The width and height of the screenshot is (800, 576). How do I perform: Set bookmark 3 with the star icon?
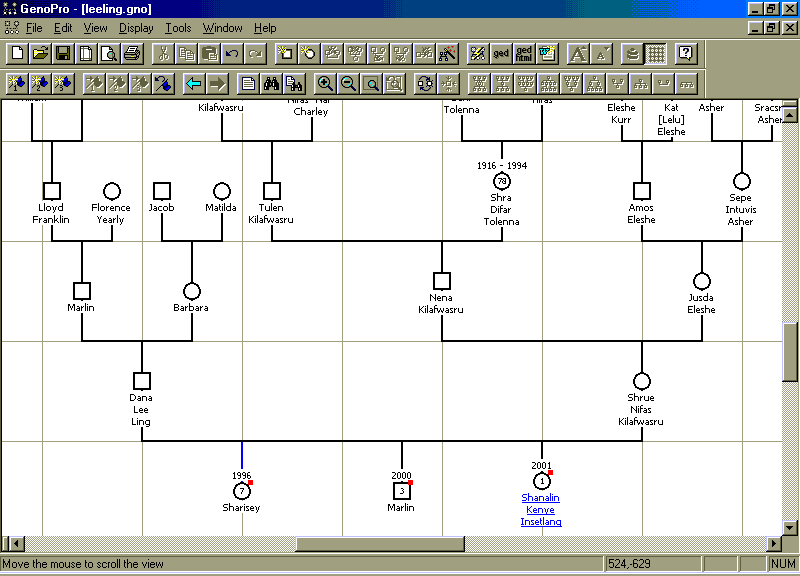pos(63,84)
